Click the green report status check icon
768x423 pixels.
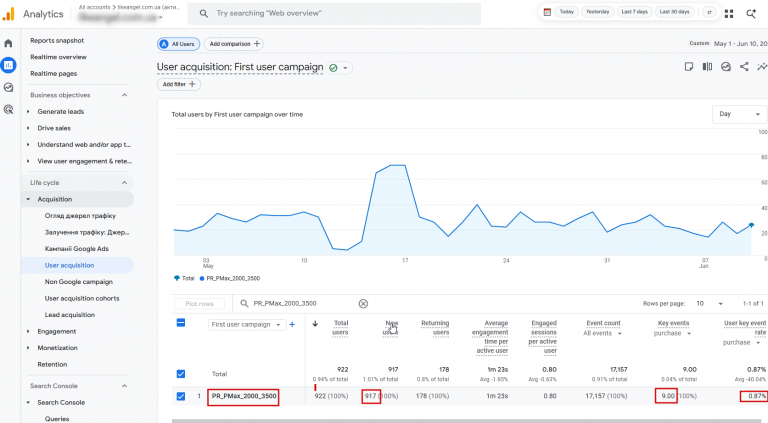click(334, 68)
